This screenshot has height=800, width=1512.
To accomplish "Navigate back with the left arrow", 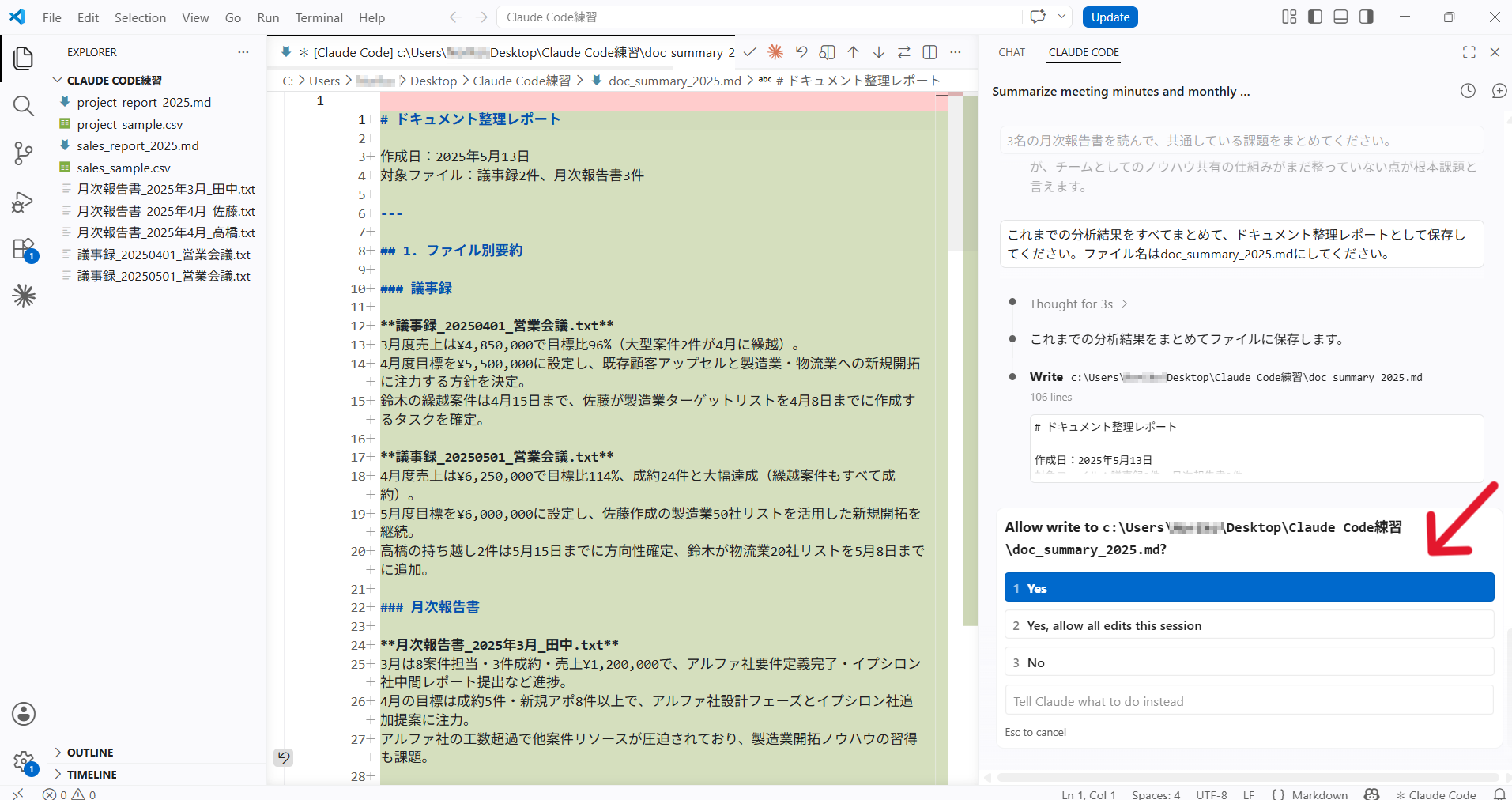I will tap(455, 17).
